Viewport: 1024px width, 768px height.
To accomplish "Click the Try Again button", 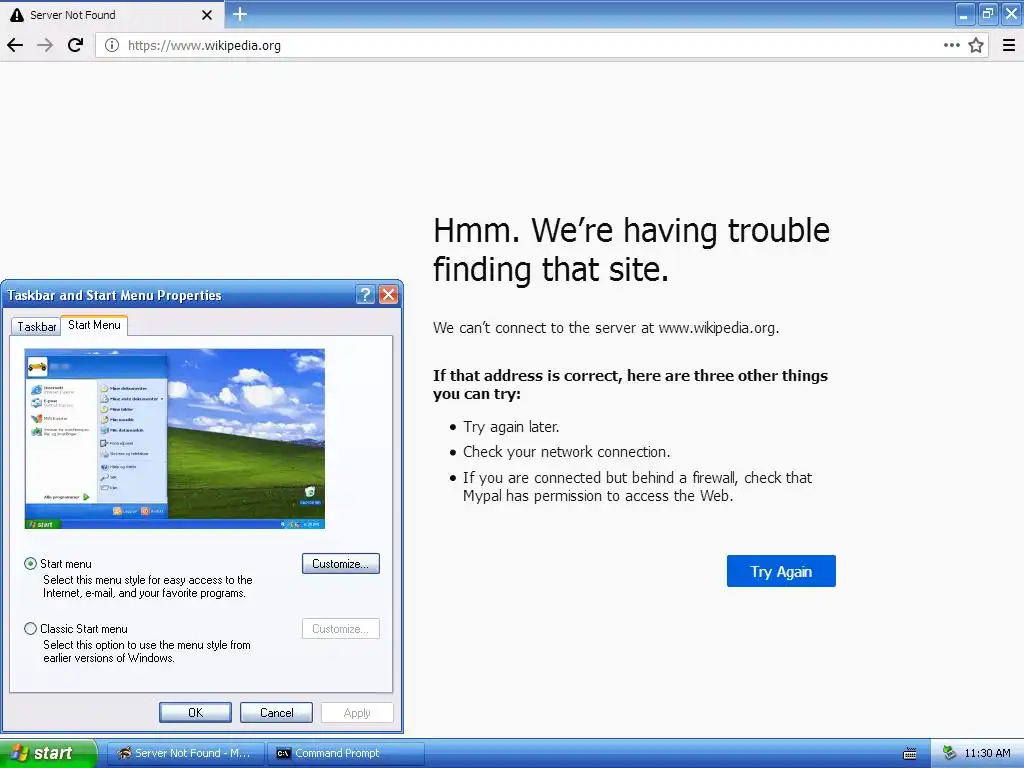I will tap(781, 571).
